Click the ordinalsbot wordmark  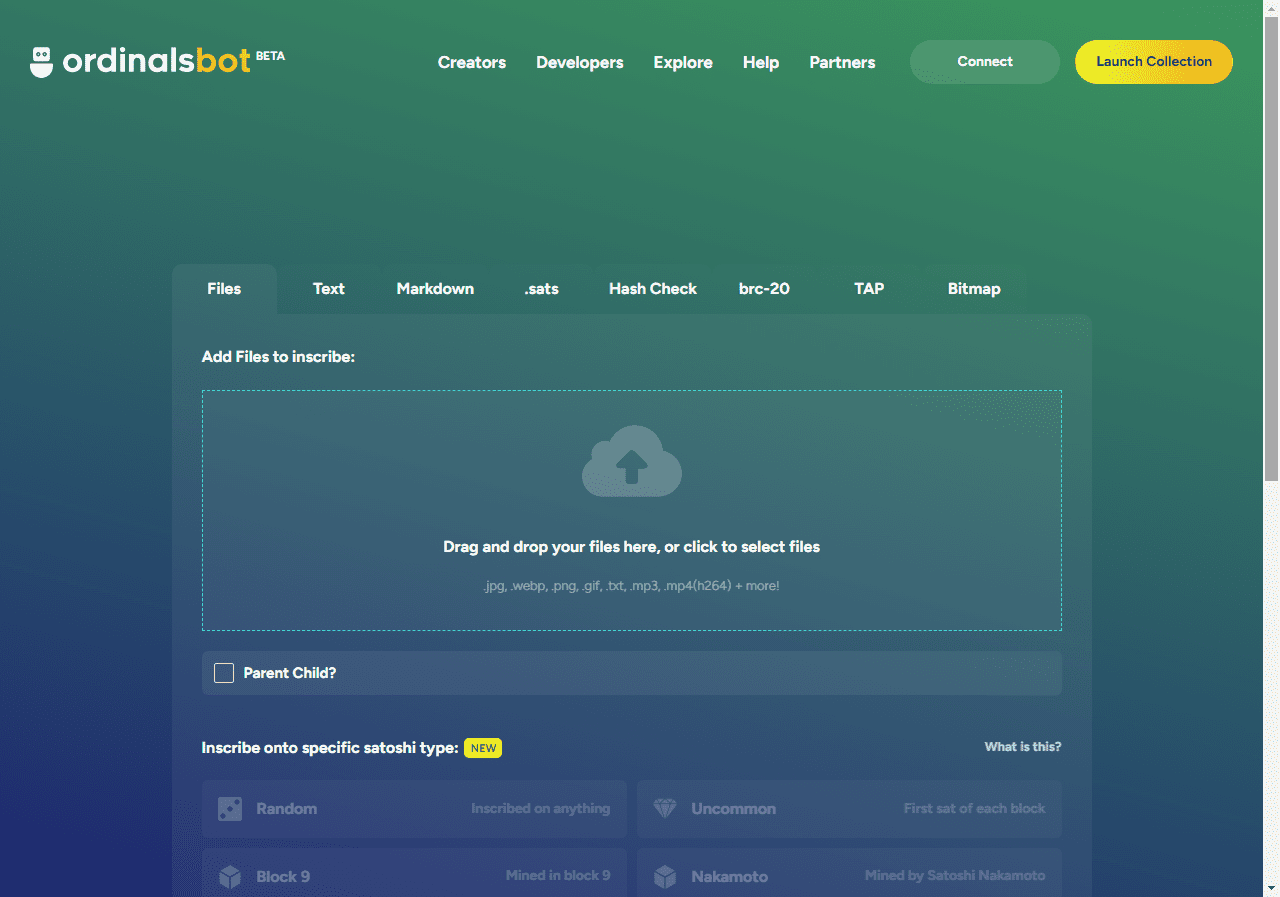click(156, 62)
